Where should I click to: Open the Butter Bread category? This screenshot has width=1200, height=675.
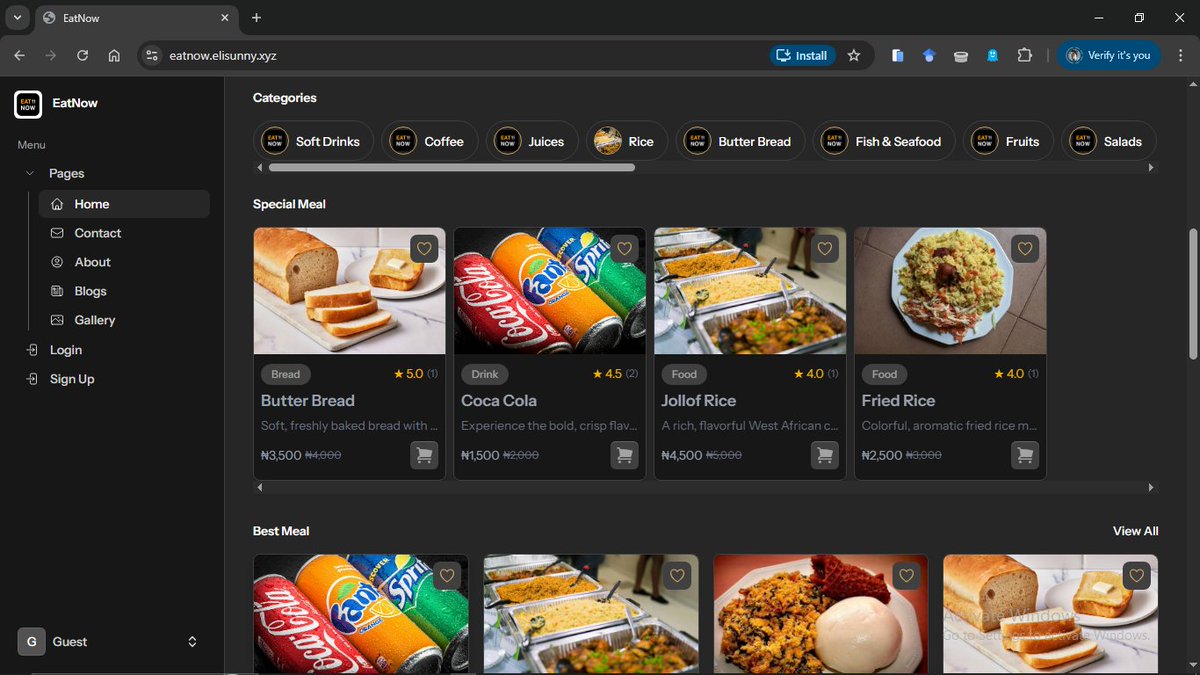click(740, 141)
